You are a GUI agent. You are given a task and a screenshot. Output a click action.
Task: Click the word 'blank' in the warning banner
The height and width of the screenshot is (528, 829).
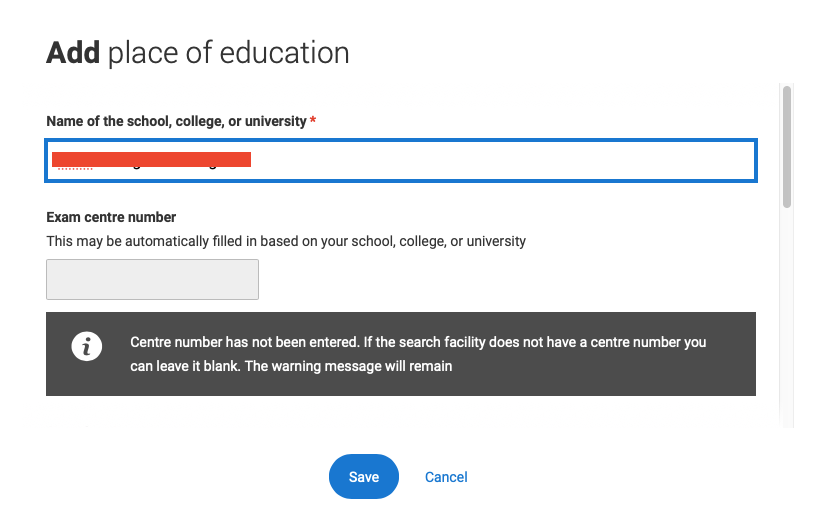coord(217,366)
